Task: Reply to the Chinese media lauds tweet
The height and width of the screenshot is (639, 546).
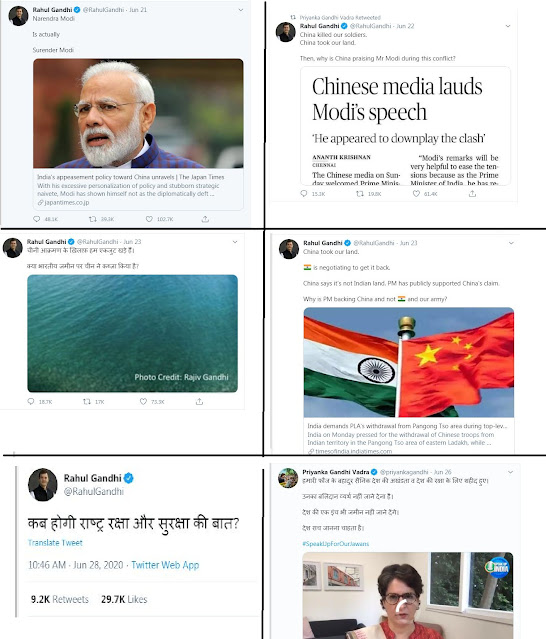Action: point(304,194)
